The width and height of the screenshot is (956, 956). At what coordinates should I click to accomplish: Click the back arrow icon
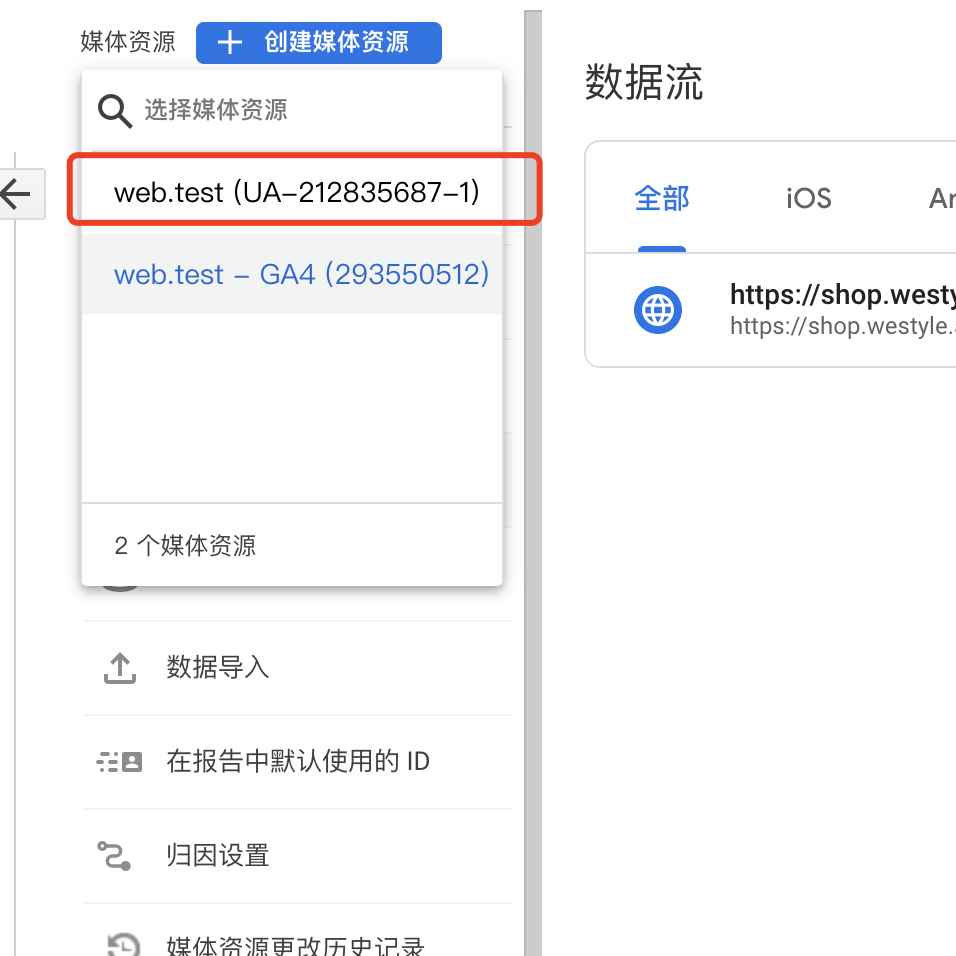[16, 194]
